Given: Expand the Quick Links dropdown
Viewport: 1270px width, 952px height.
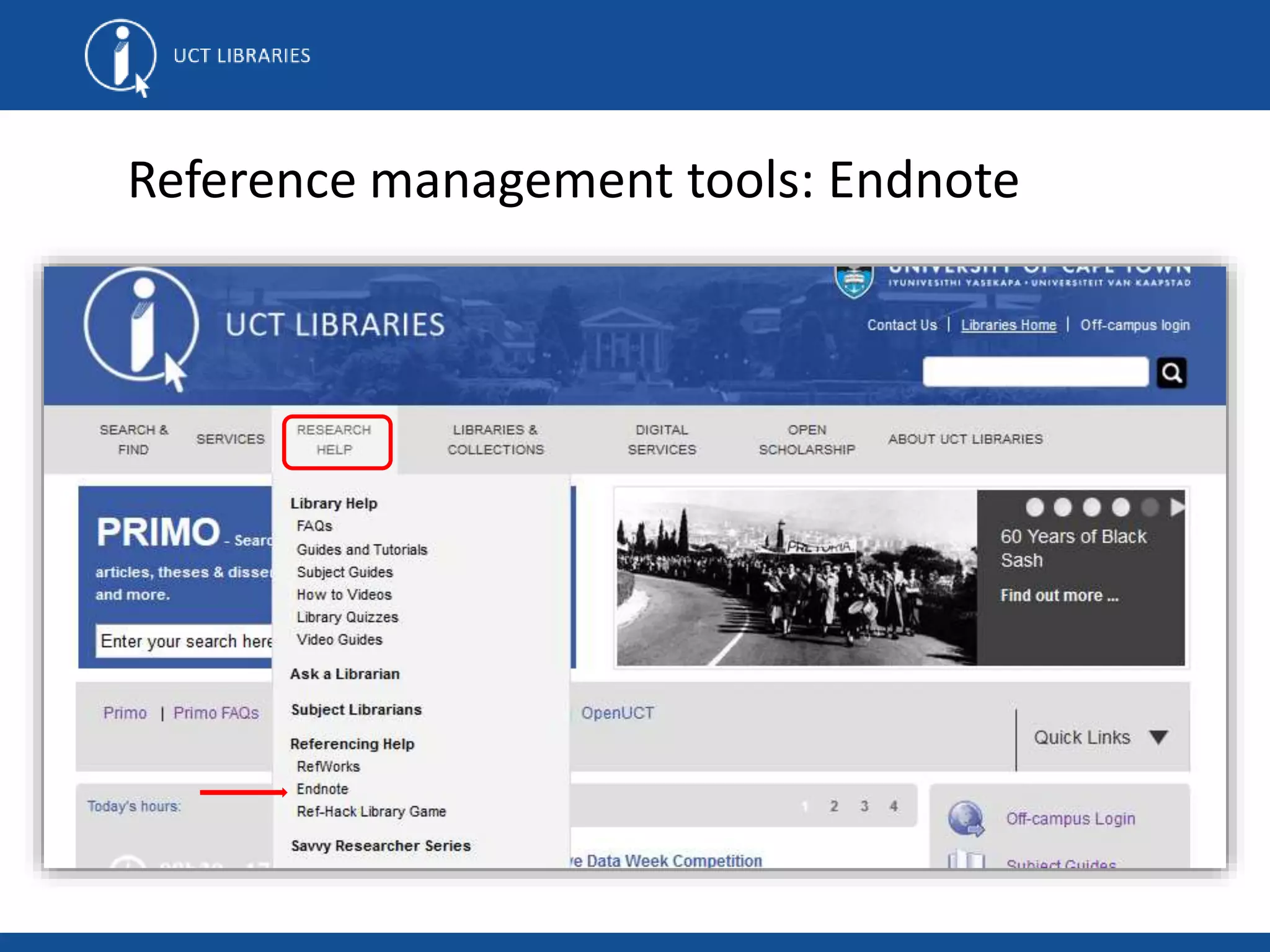Looking at the screenshot, I should [x=1101, y=738].
